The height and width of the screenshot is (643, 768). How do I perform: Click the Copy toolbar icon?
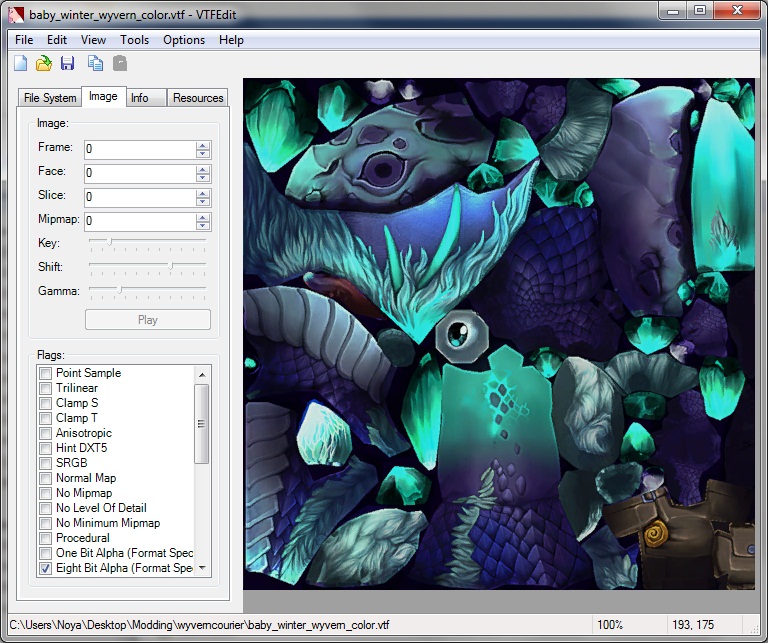pyautogui.click(x=95, y=64)
